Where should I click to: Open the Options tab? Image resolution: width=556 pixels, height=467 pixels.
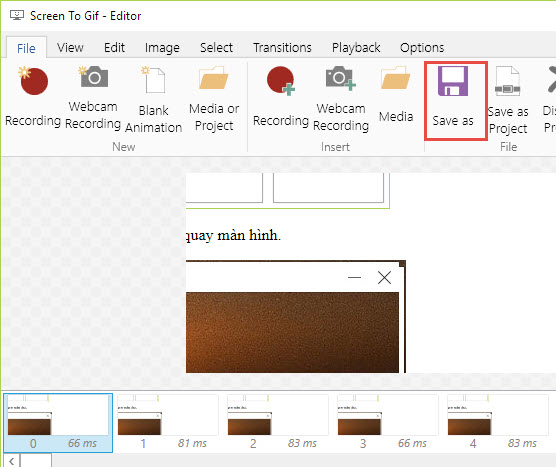pos(422,48)
